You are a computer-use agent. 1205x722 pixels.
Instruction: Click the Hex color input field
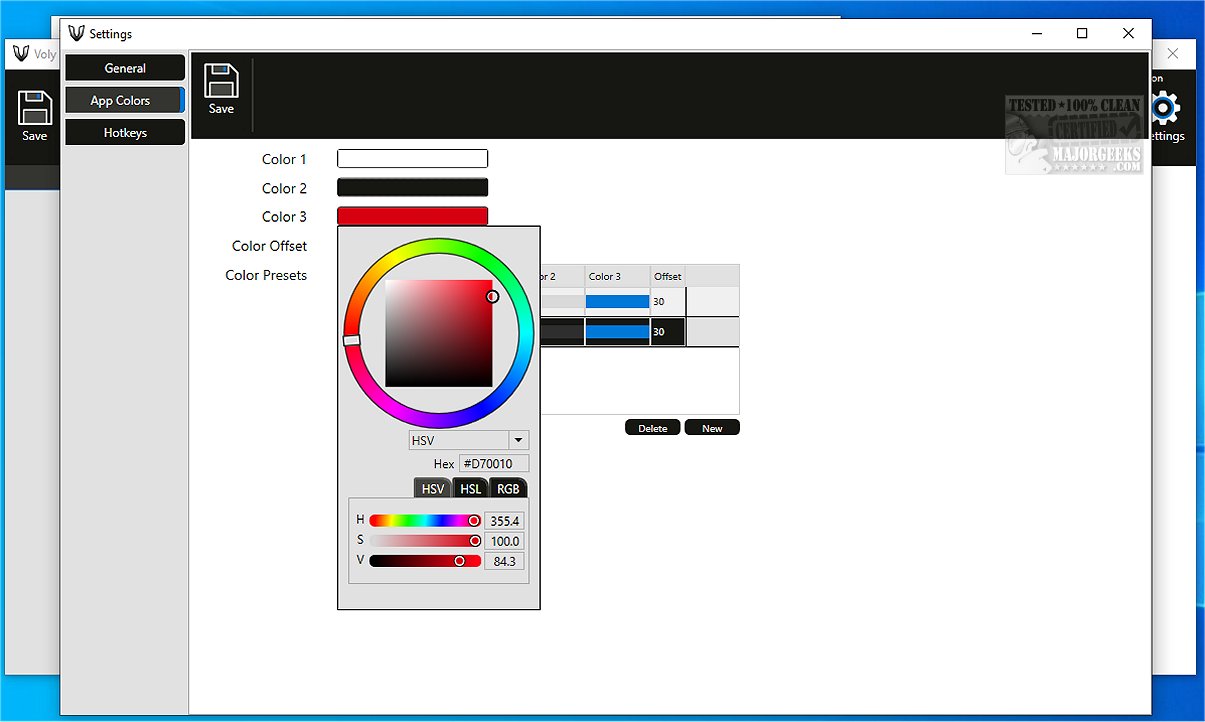[x=494, y=464]
